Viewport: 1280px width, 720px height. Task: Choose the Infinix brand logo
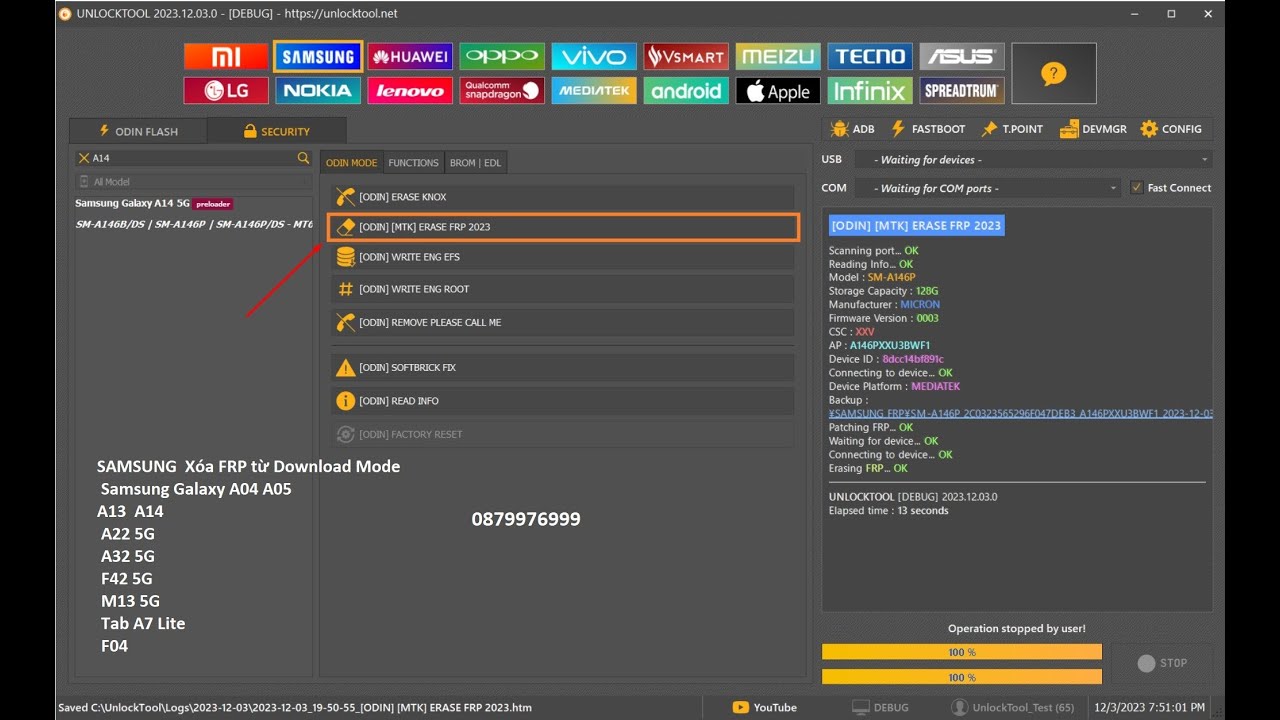click(x=870, y=91)
